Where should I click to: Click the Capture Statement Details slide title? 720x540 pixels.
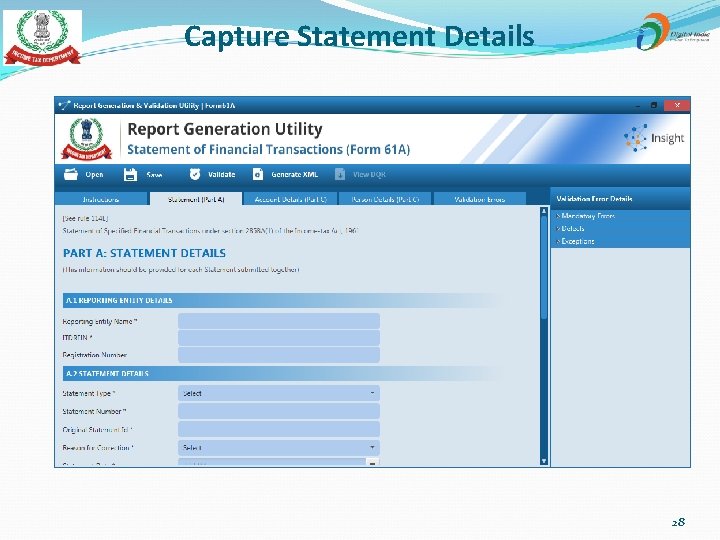tap(359, 36)
